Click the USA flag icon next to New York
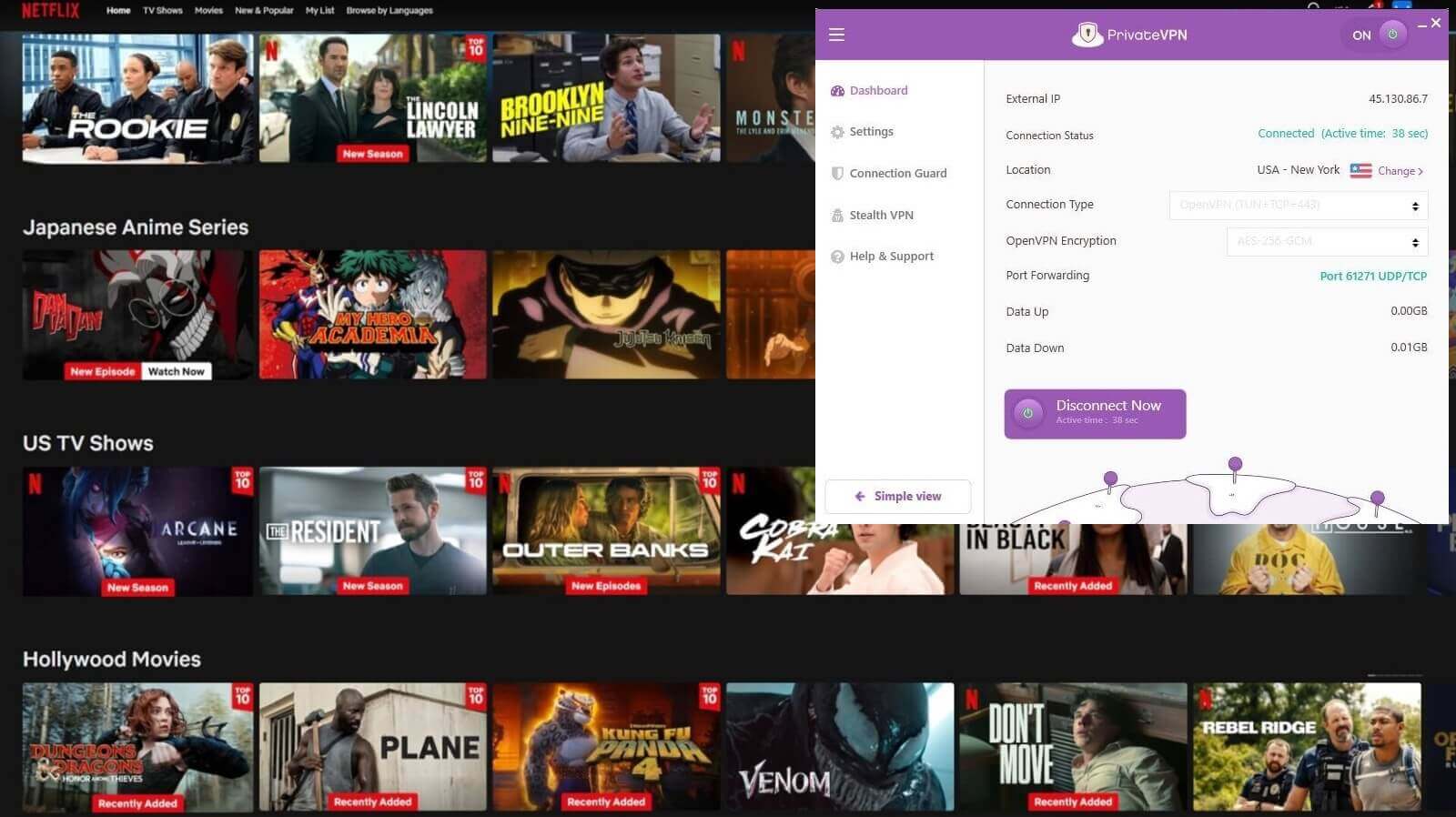Screen dimensions: 1456x817 tap(1360, 170)
